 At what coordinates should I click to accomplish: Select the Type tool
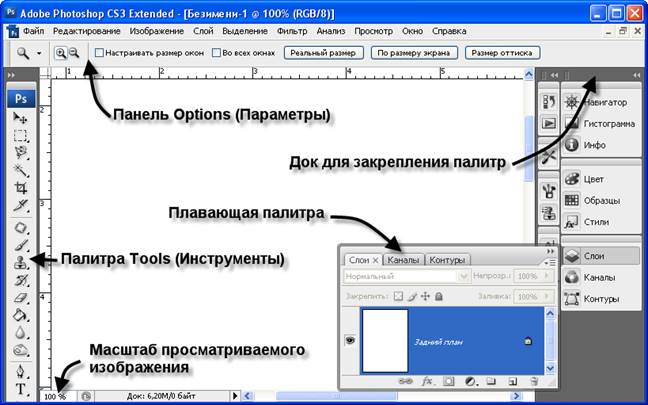coord(20,389)
